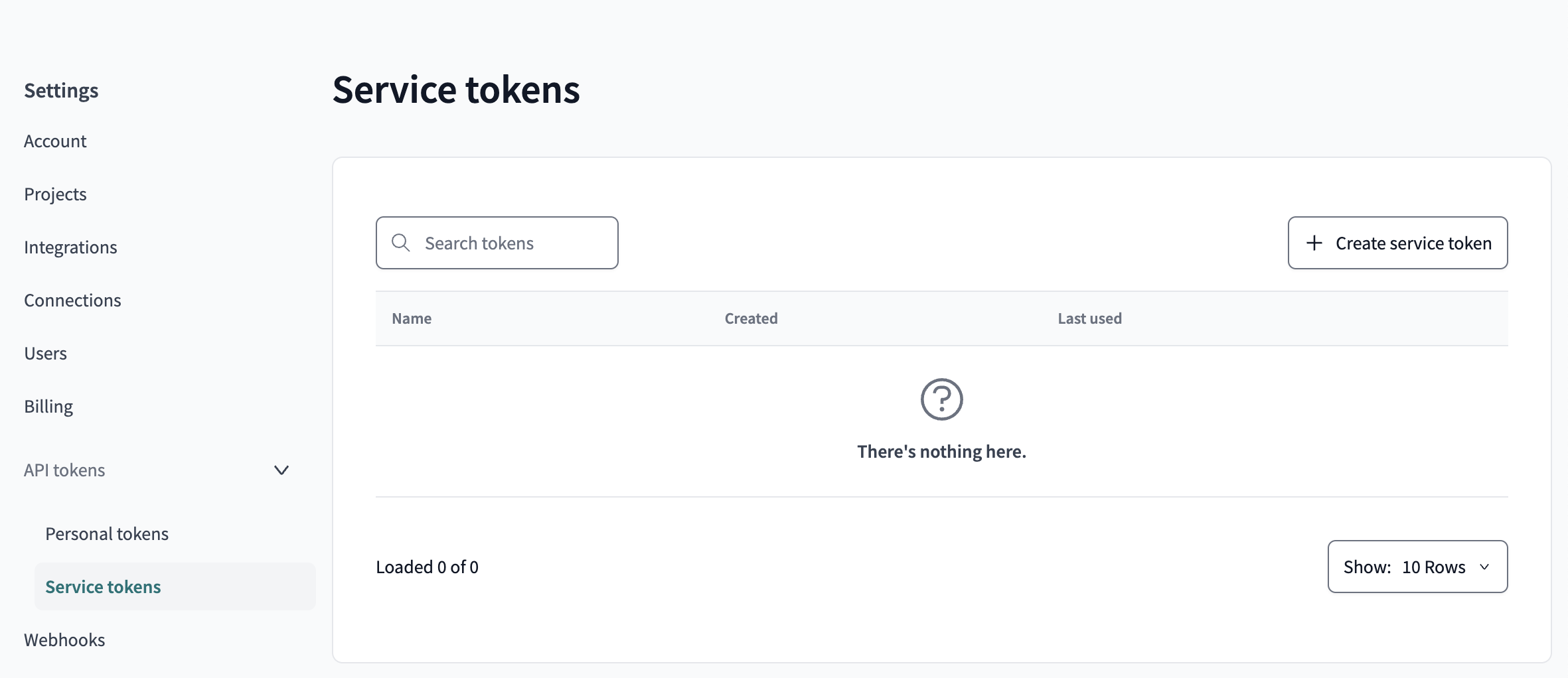The height and width of the screenshot is (678, 1568).
Task: Sort the table by Name column
Action: click(x=412, y=318)
